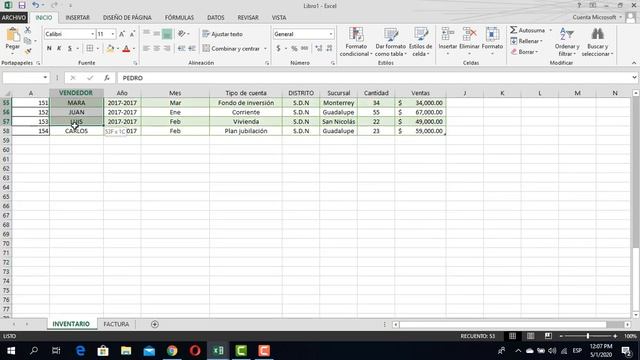Click the Format Painter brush icon

[28, 51]
